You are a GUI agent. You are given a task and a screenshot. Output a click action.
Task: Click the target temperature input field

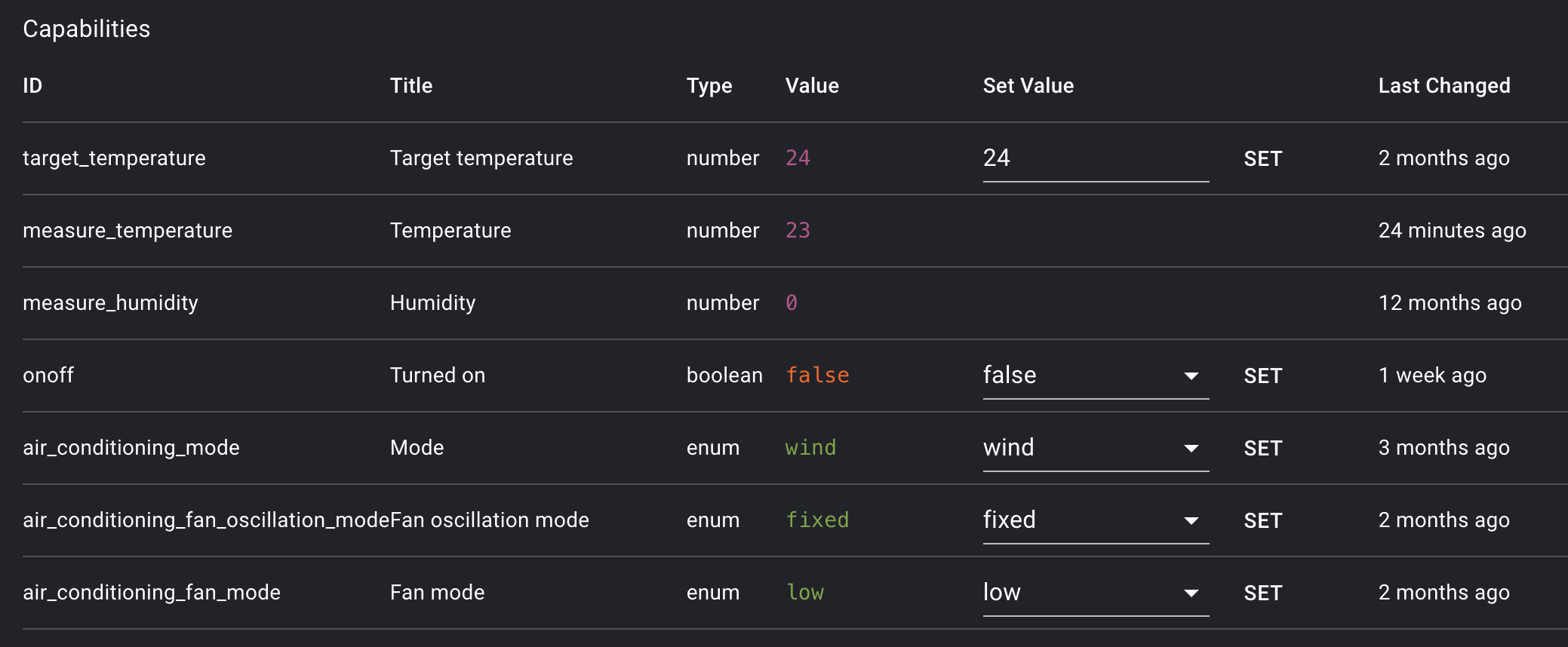pos(1094,158)
